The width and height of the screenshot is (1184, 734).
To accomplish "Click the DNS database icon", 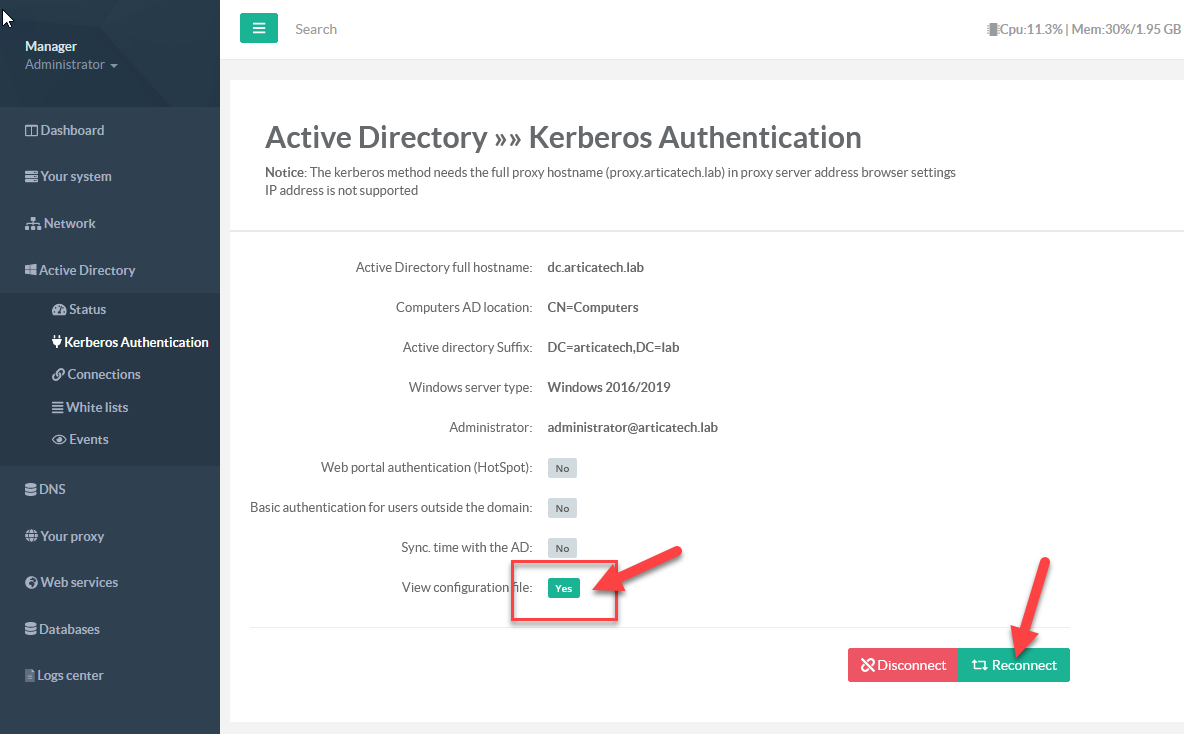I will point(31,490).
